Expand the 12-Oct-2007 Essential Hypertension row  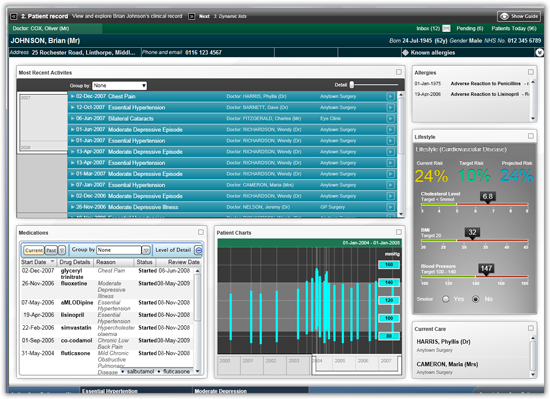73,107
